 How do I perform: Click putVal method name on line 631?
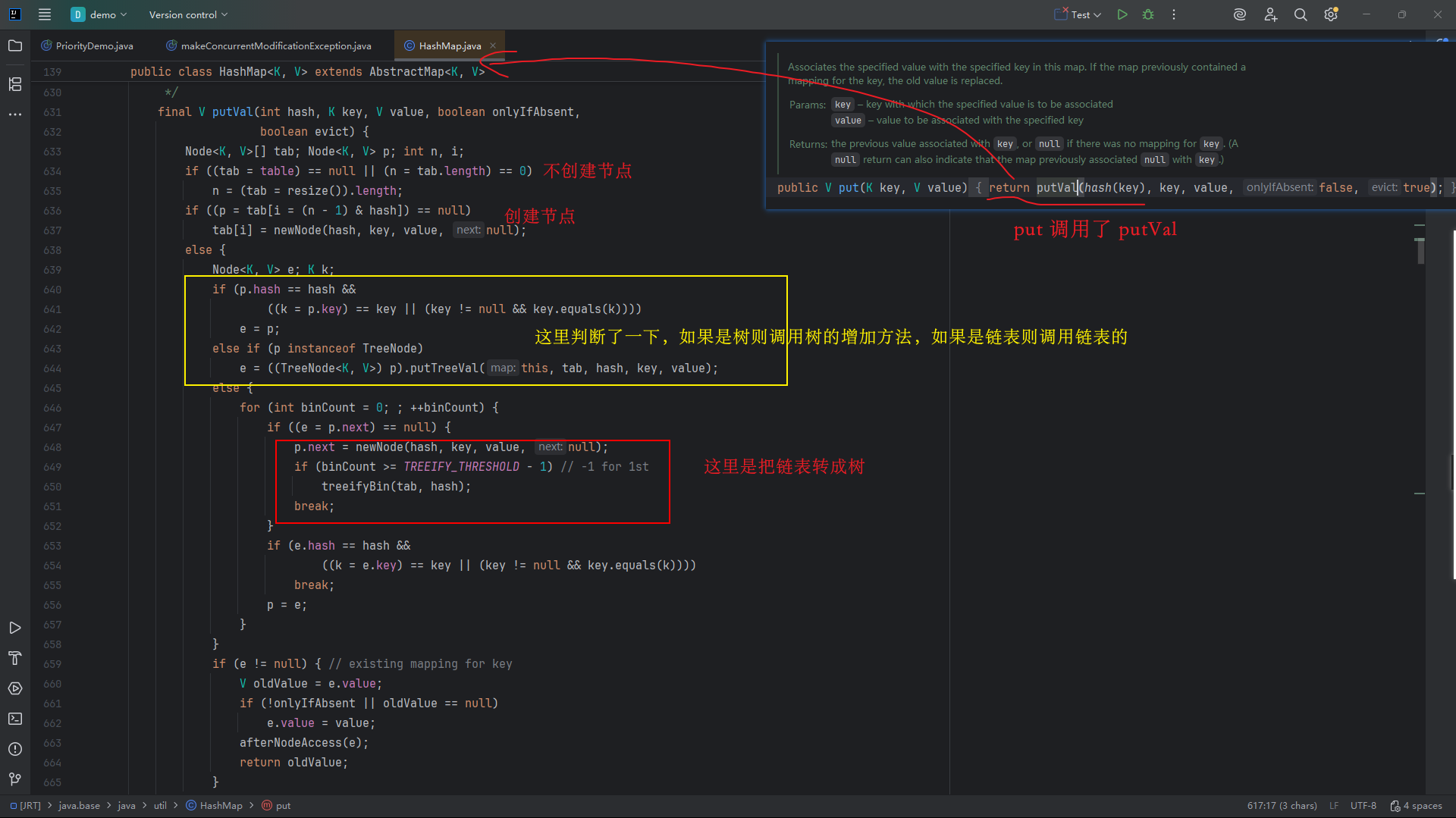pos(232,112)
